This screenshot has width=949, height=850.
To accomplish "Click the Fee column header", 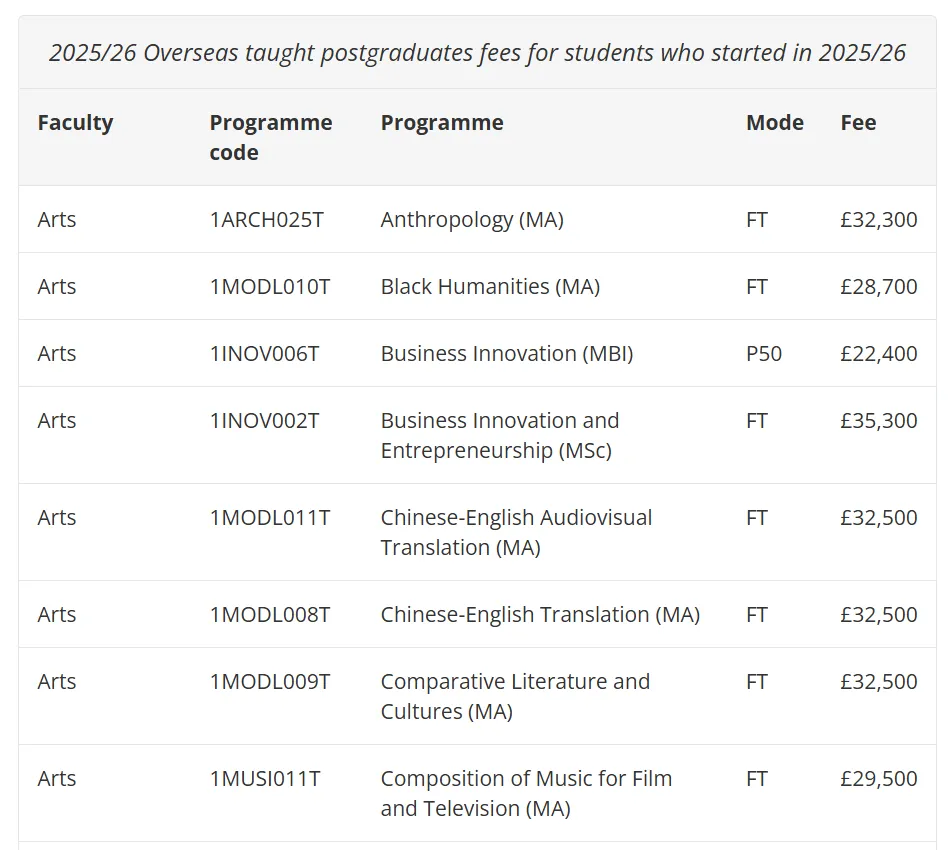I will pos(858,123).
